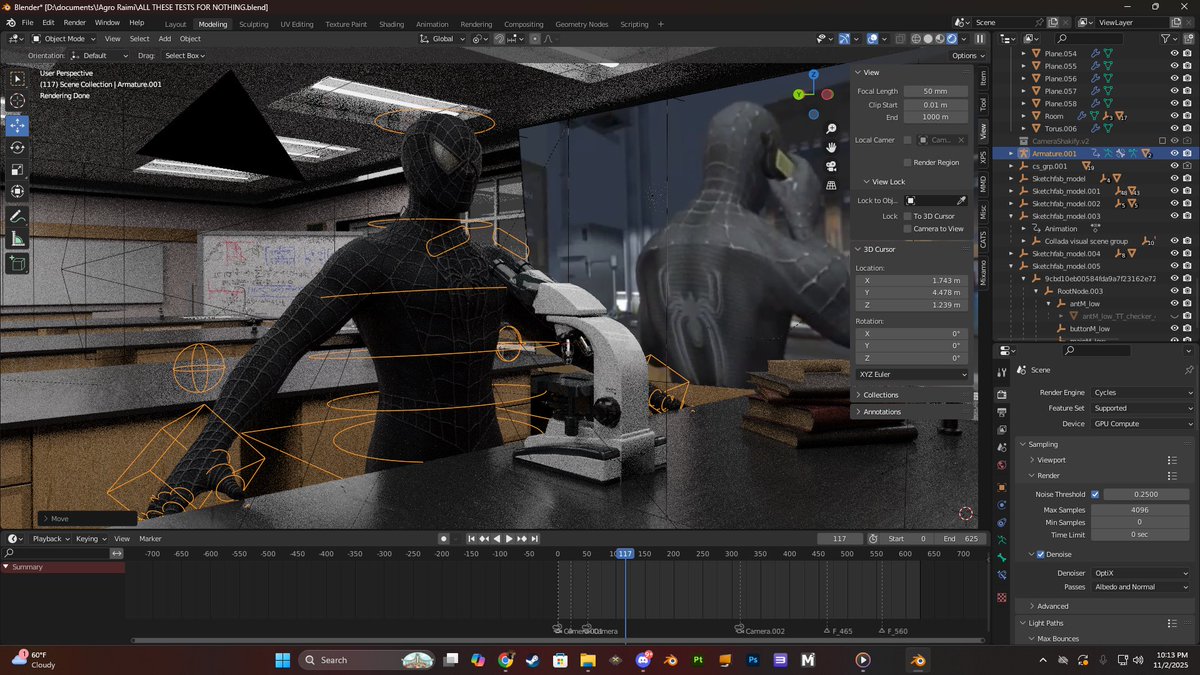Open Render properties tab icon
The height and width of the screenshot is (675, 1200).
coord(1002,395)
